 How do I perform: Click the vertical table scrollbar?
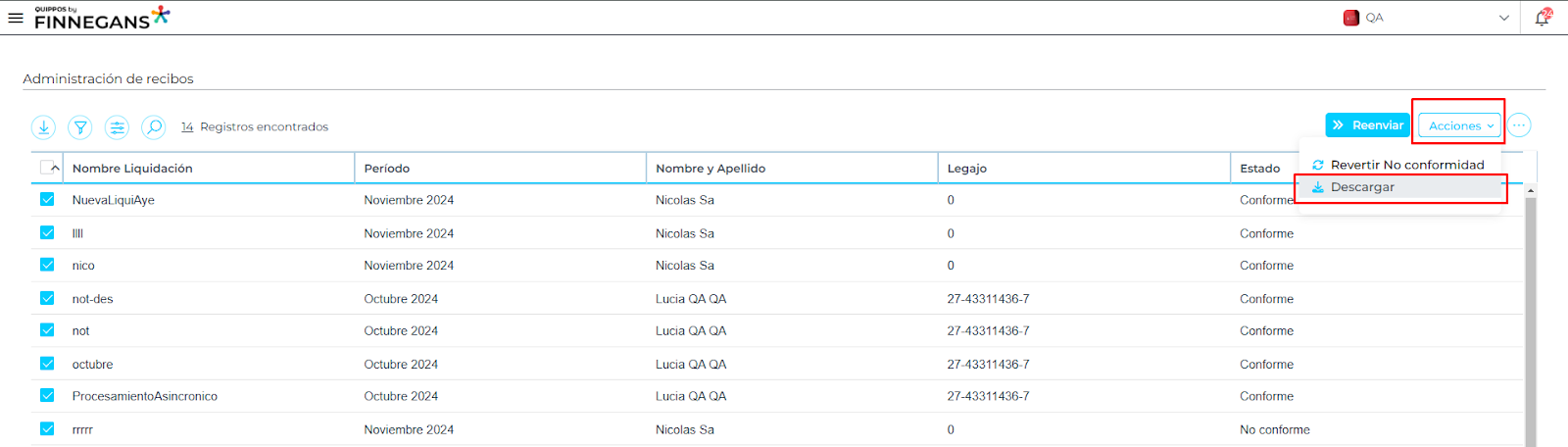(1531, 314)
